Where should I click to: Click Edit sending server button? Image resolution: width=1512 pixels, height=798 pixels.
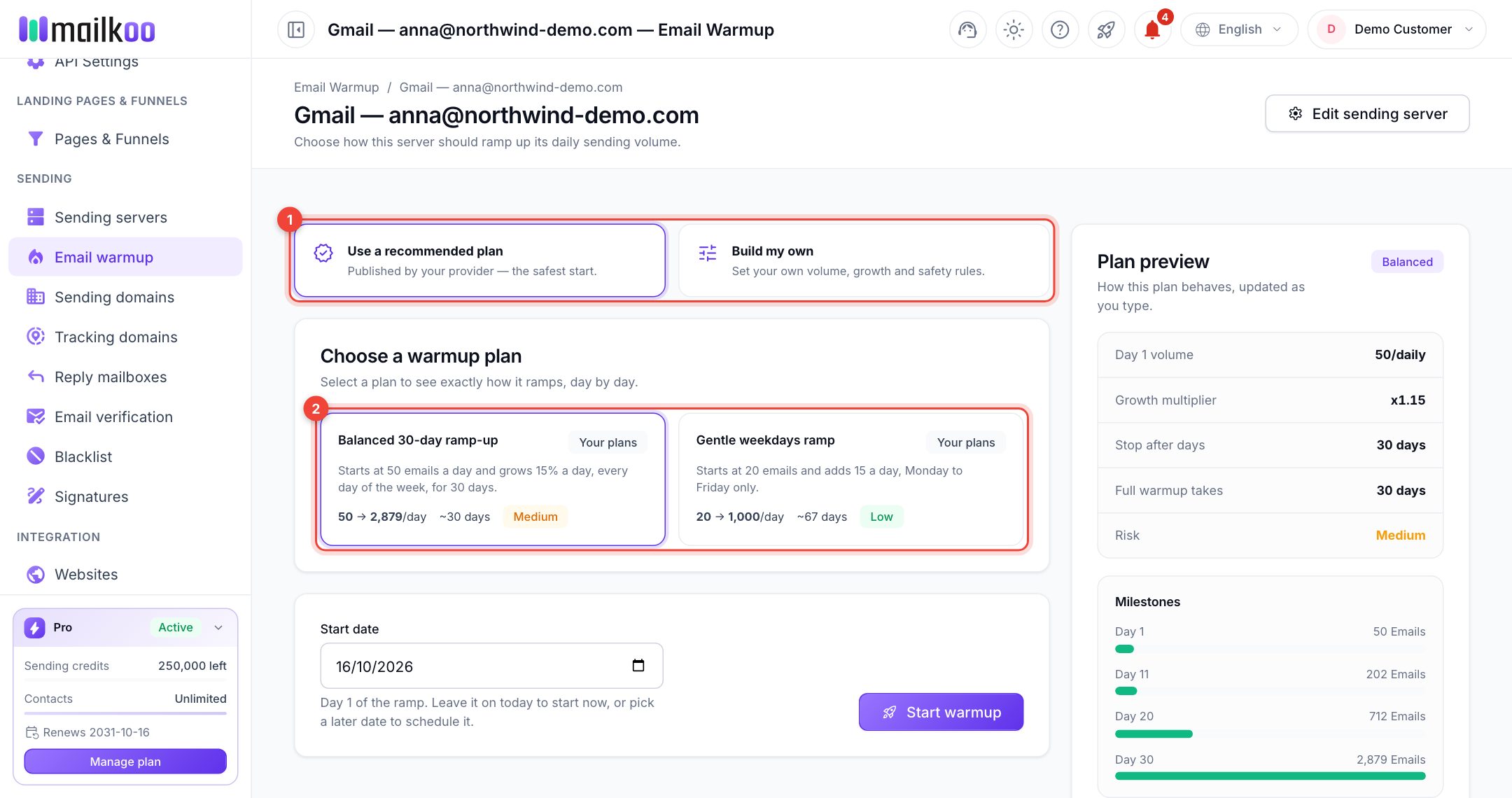1367,113
